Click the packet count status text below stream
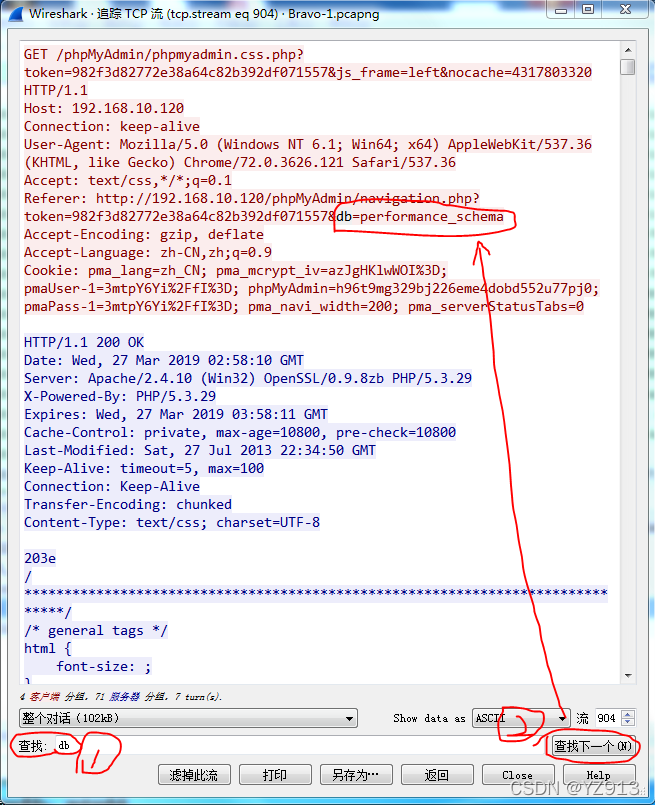Image resolution: width=655 pixels, height=805 pixels. tap(121, 697)
